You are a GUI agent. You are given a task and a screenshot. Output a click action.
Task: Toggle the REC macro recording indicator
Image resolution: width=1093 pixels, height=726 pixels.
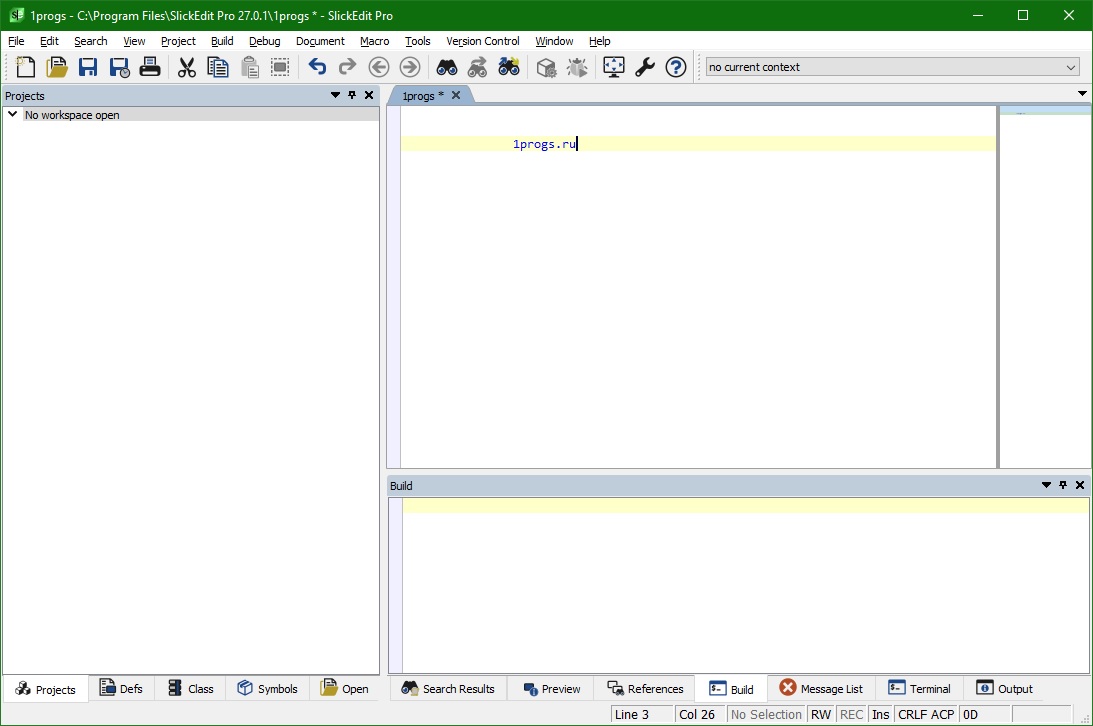(852, 715)
